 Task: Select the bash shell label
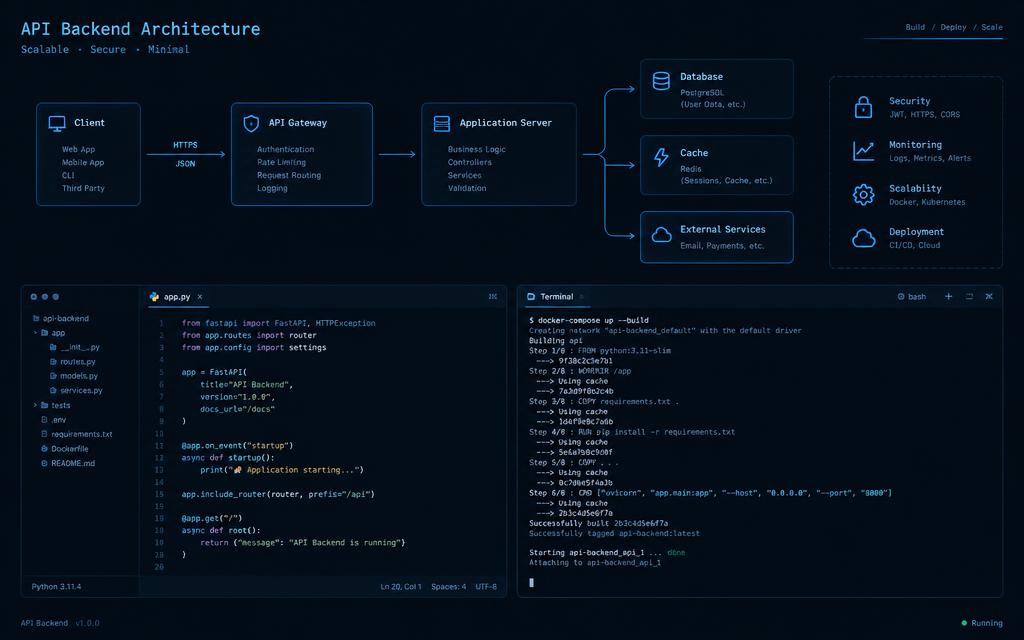point(917,296)
